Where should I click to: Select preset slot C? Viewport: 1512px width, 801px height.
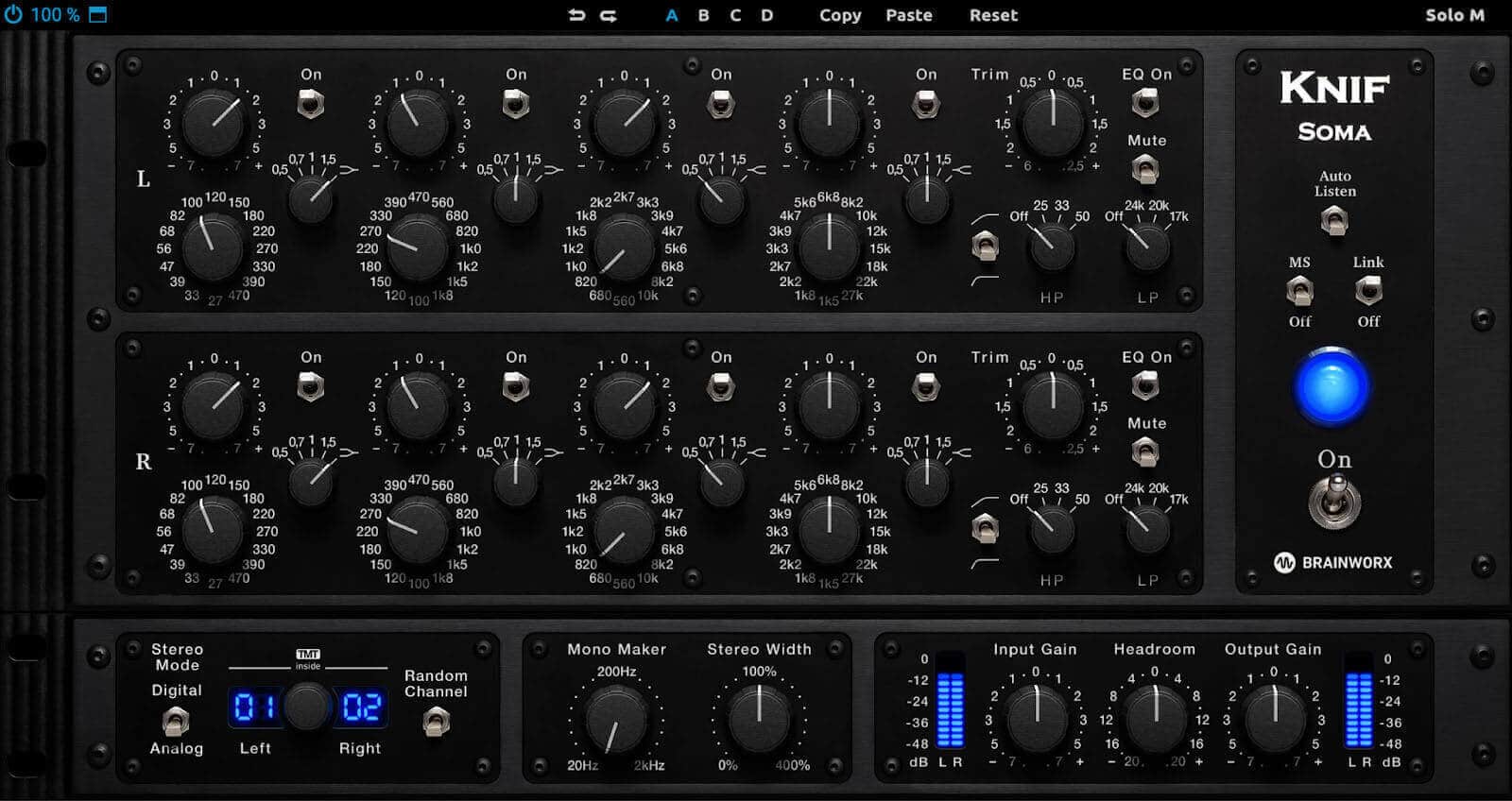tap(735, 15)
